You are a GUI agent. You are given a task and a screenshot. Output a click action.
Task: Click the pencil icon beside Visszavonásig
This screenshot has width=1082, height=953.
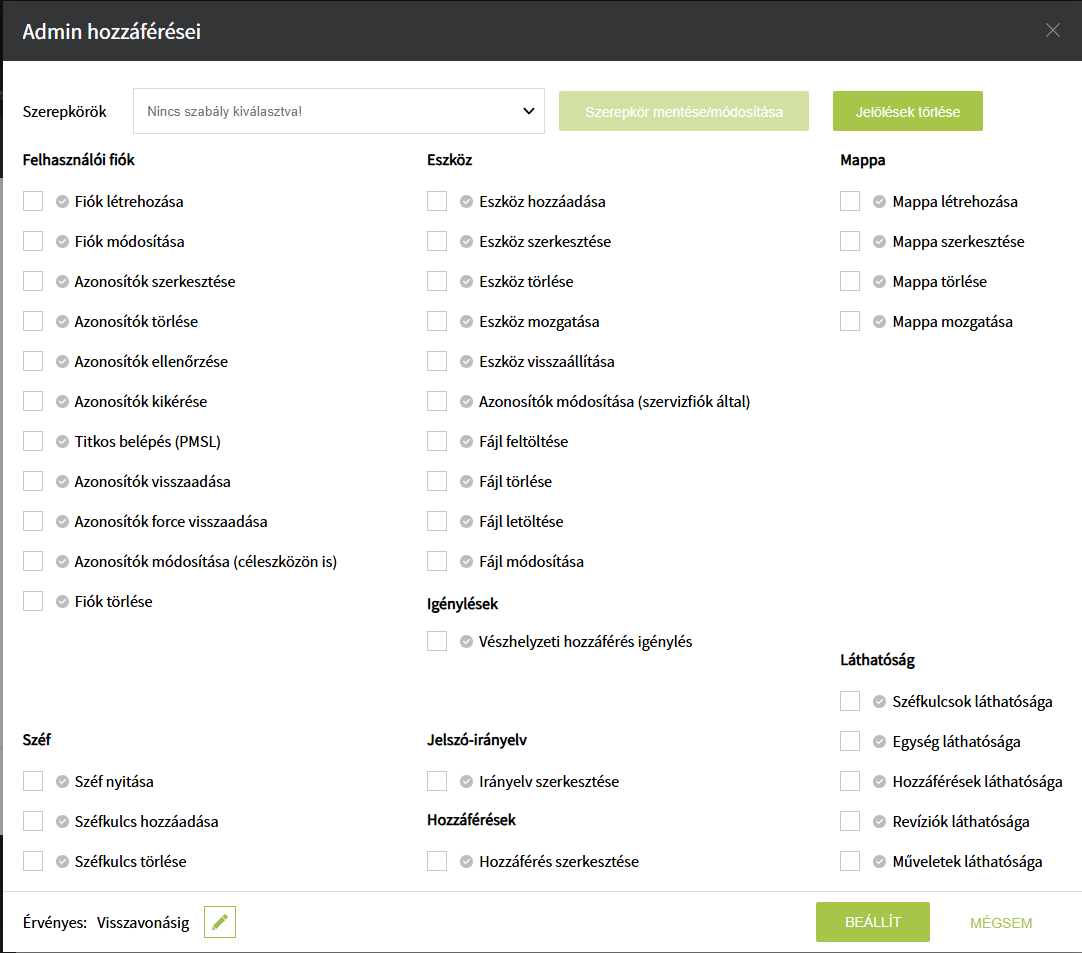(220, 922)
